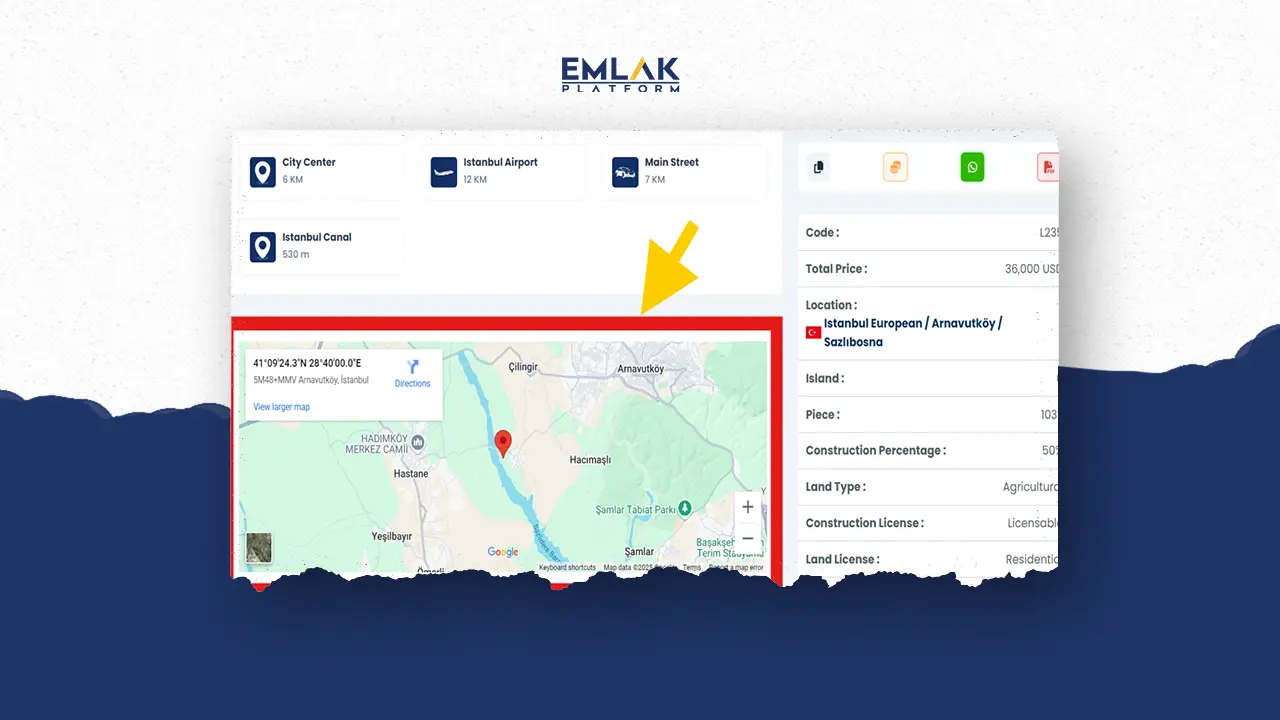
Task: Download the listing using the PDF icon
Action: pos(1048,167)
